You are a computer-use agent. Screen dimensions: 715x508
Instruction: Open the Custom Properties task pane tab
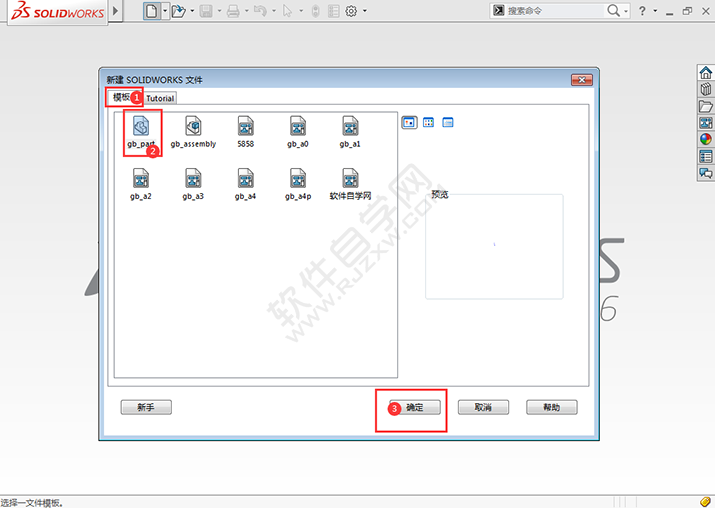(x=705, y=156)
